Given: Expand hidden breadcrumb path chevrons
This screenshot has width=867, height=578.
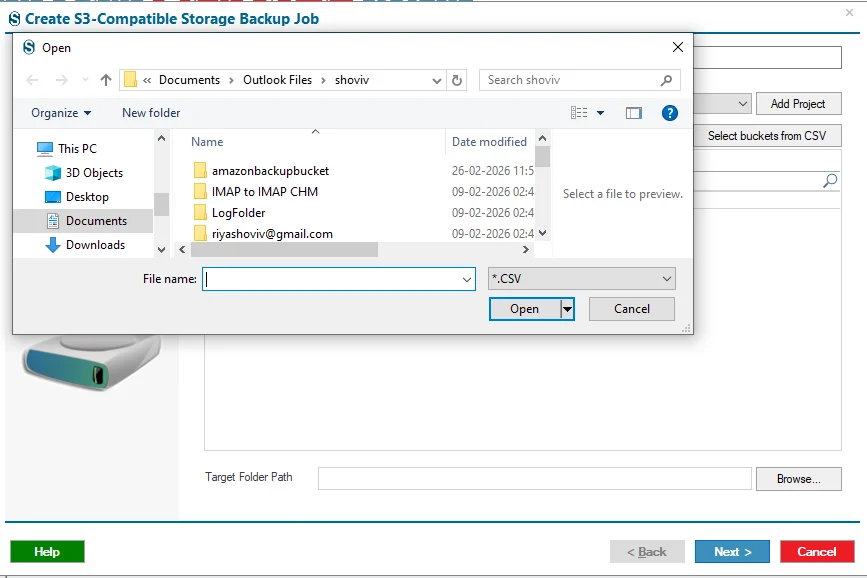Looking at the screenshot, I should [x=147, y=80].
